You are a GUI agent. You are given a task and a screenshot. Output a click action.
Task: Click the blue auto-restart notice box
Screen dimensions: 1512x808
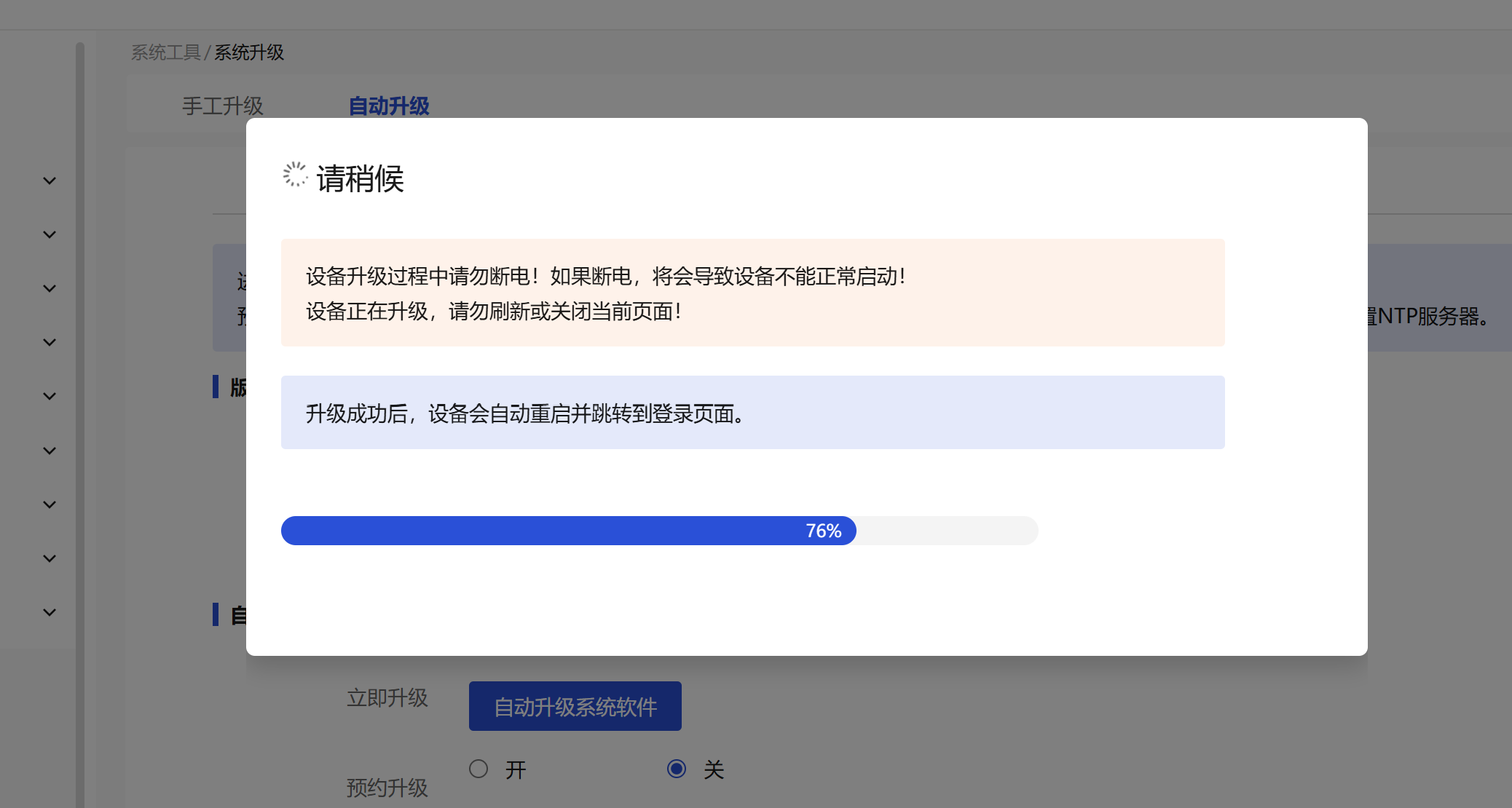[x=753, y=413]
